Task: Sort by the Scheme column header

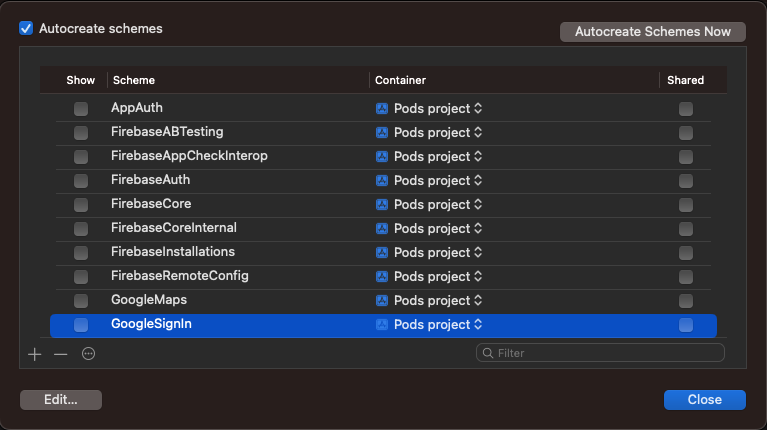Action: coord(134,80)
